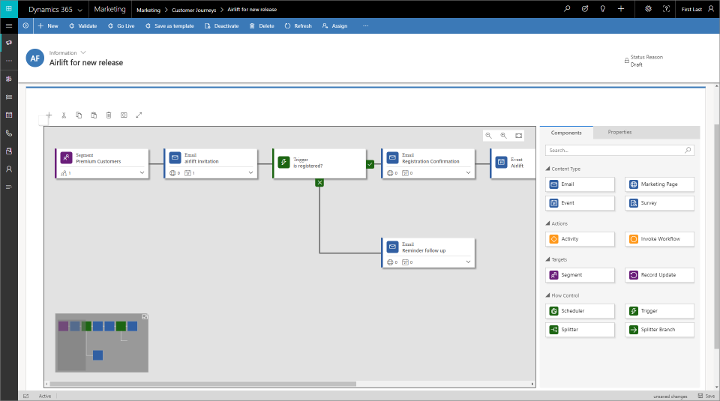Open the Dynamics 365 app switcher dropdown
Screen dimensions: 720x401
click(78, 8)
